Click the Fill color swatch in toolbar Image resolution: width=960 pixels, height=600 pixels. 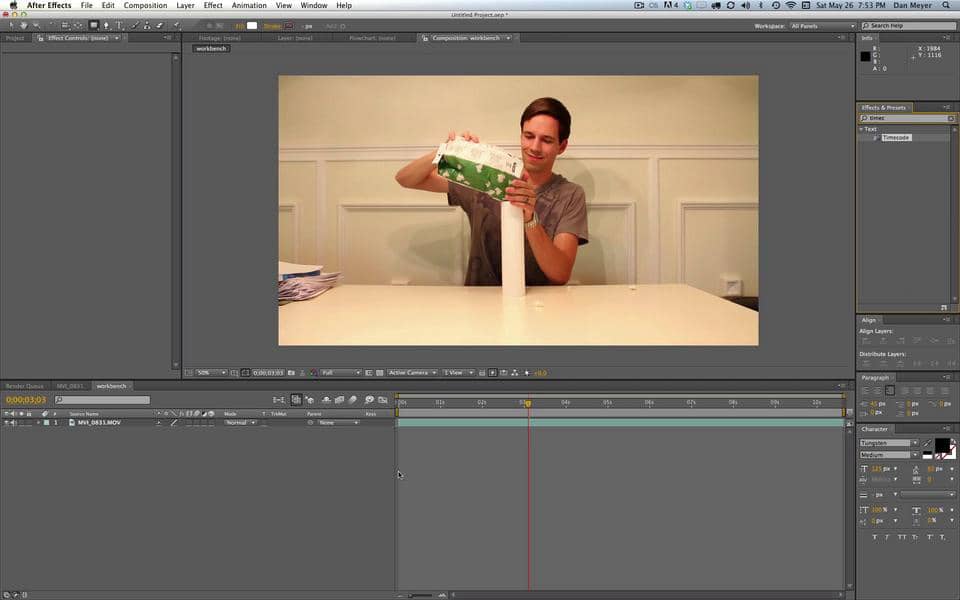pyautogui.click(x=252, y=26)
